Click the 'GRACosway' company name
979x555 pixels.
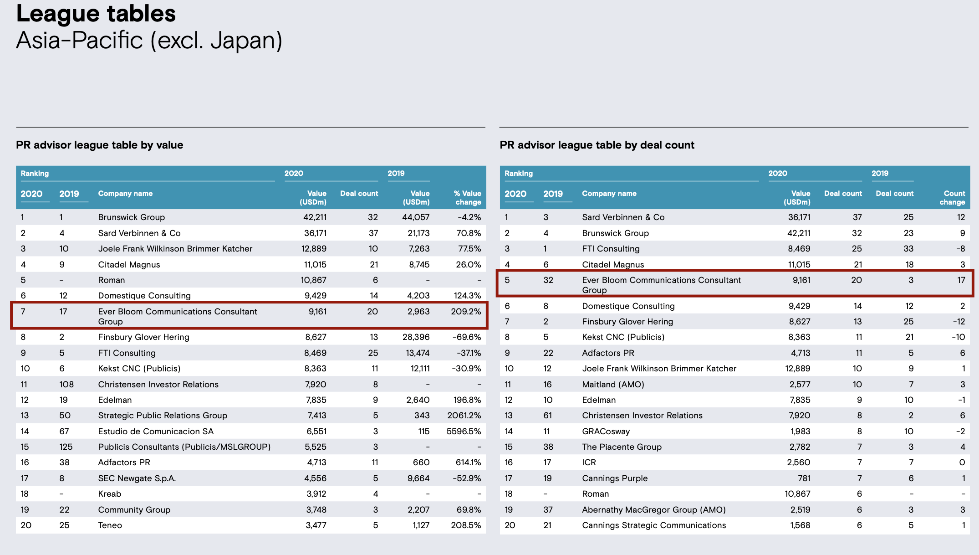606,431
